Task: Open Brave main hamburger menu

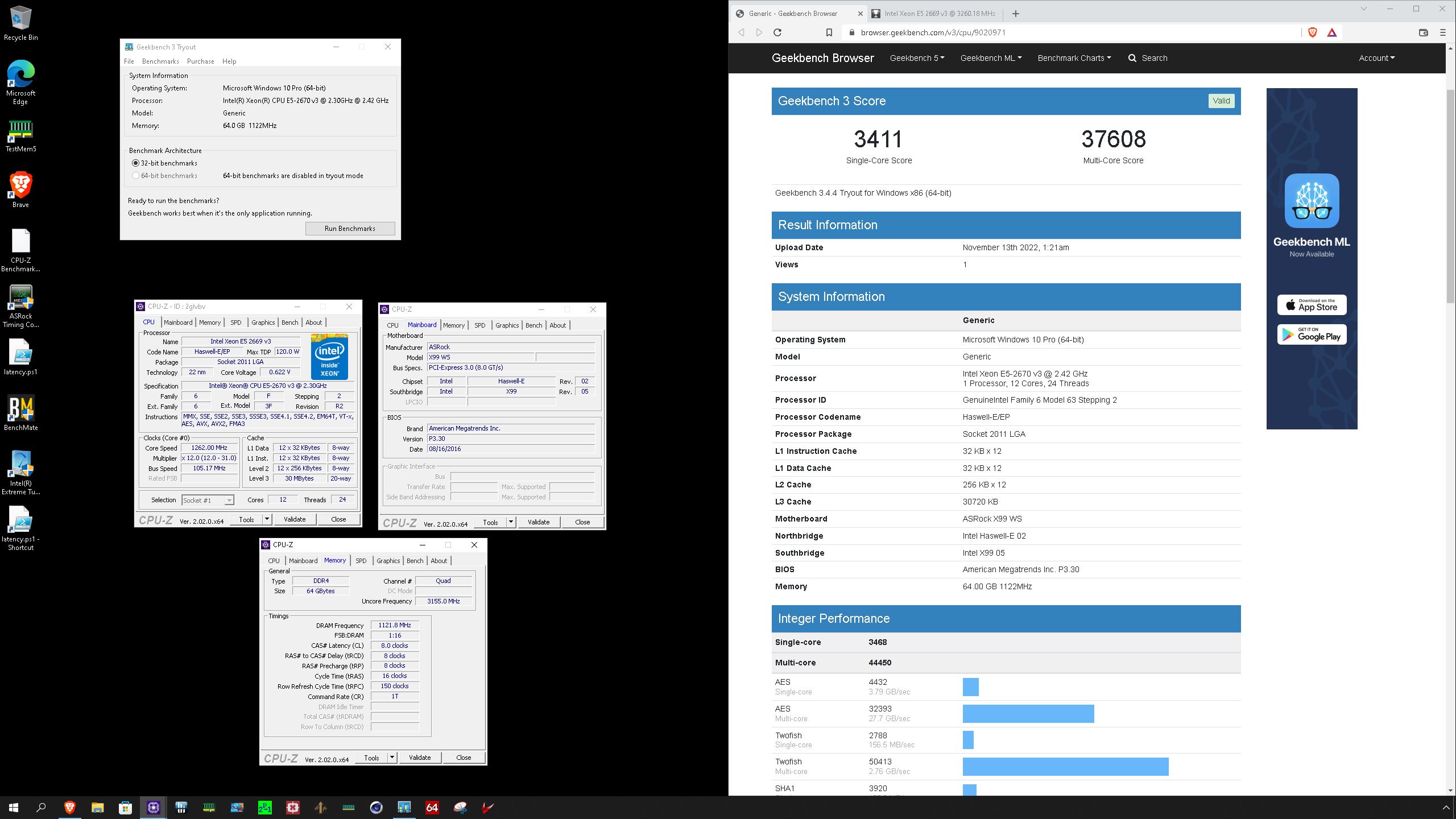Action: tap(1443, 32)
